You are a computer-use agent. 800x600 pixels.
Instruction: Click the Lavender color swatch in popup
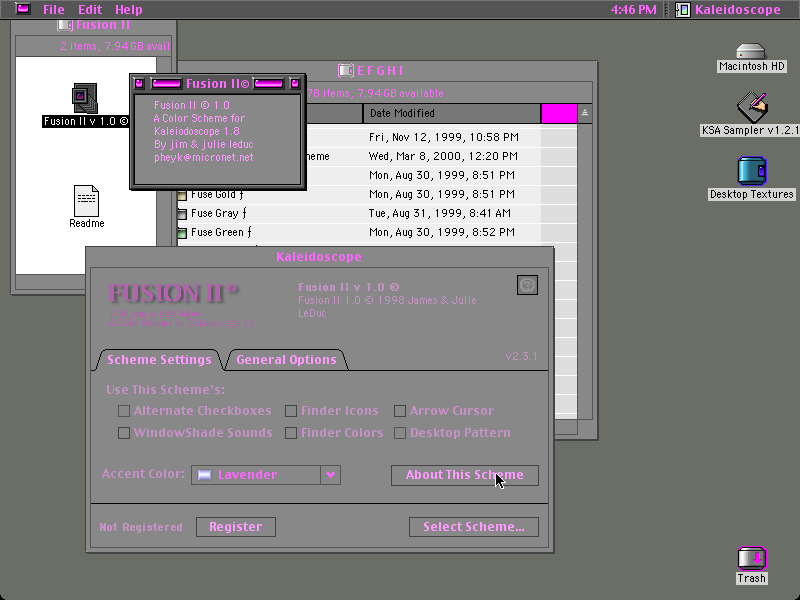point(205,475)
